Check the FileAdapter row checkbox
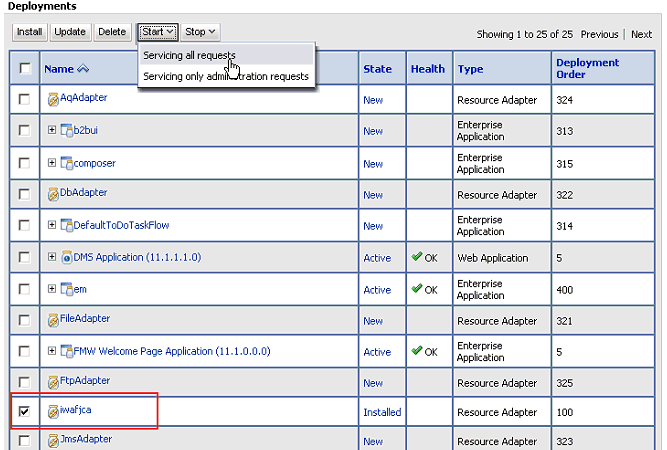The width and height of the screenshot is (667, 450). click(x=24, y=320)
